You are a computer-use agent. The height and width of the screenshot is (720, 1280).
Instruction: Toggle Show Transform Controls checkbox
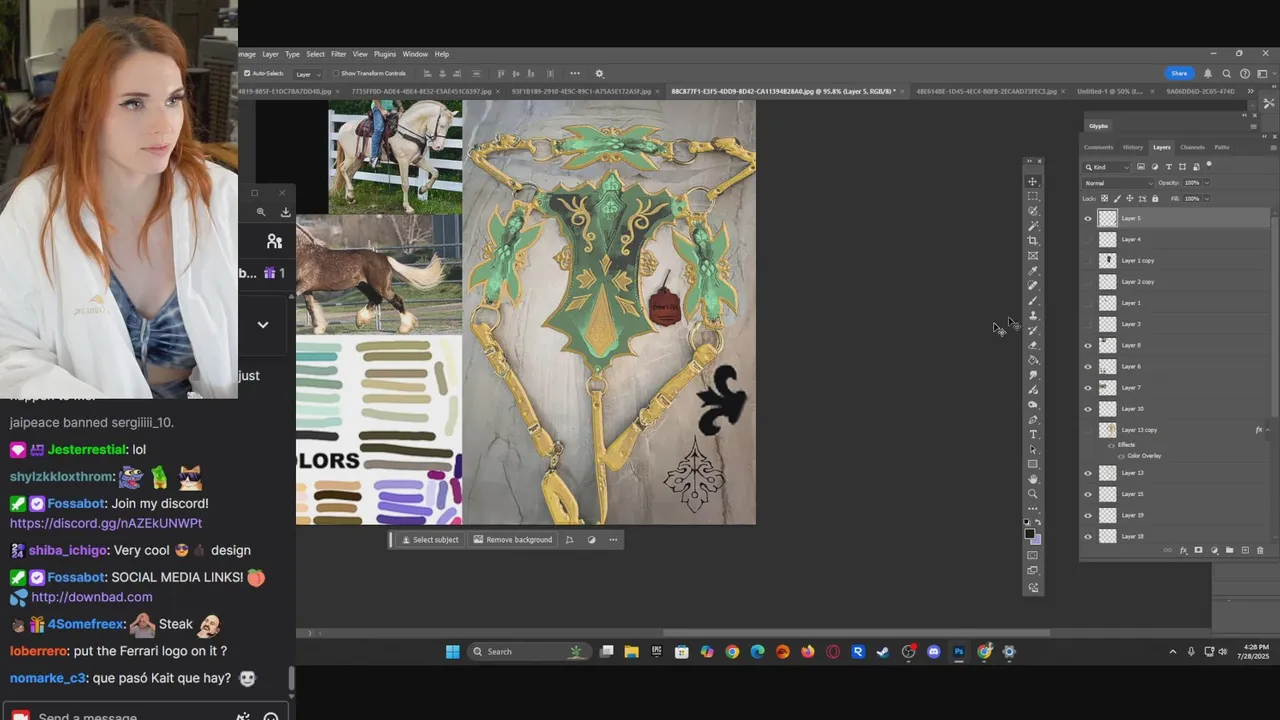coord(335,73)
